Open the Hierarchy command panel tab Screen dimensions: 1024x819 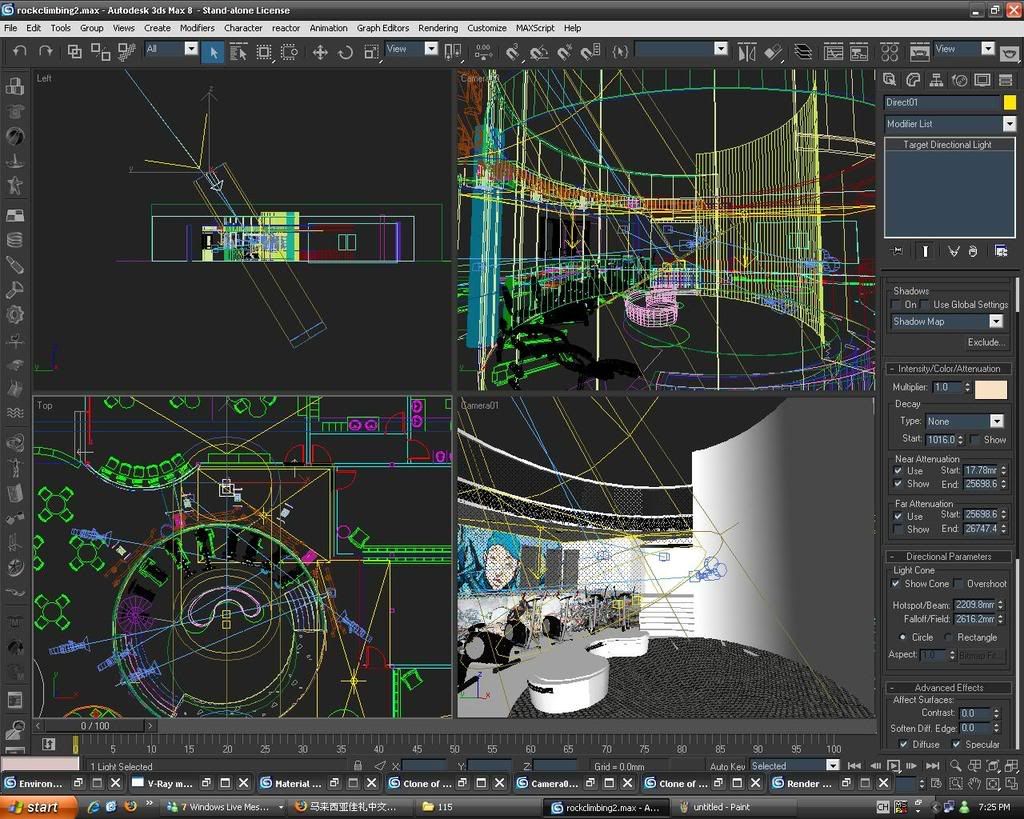click(x=937, y=80)
